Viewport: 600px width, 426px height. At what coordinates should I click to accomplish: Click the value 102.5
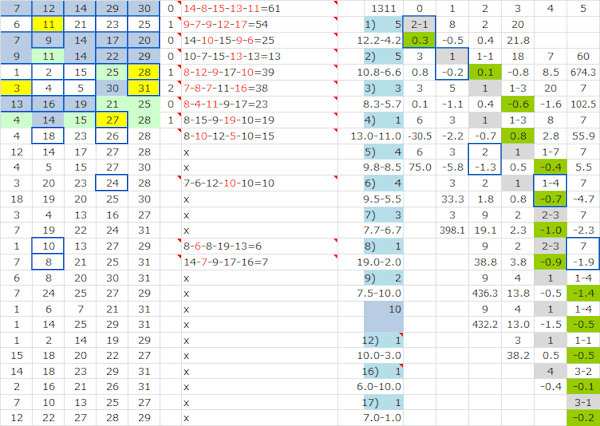[x=583, y=104]
